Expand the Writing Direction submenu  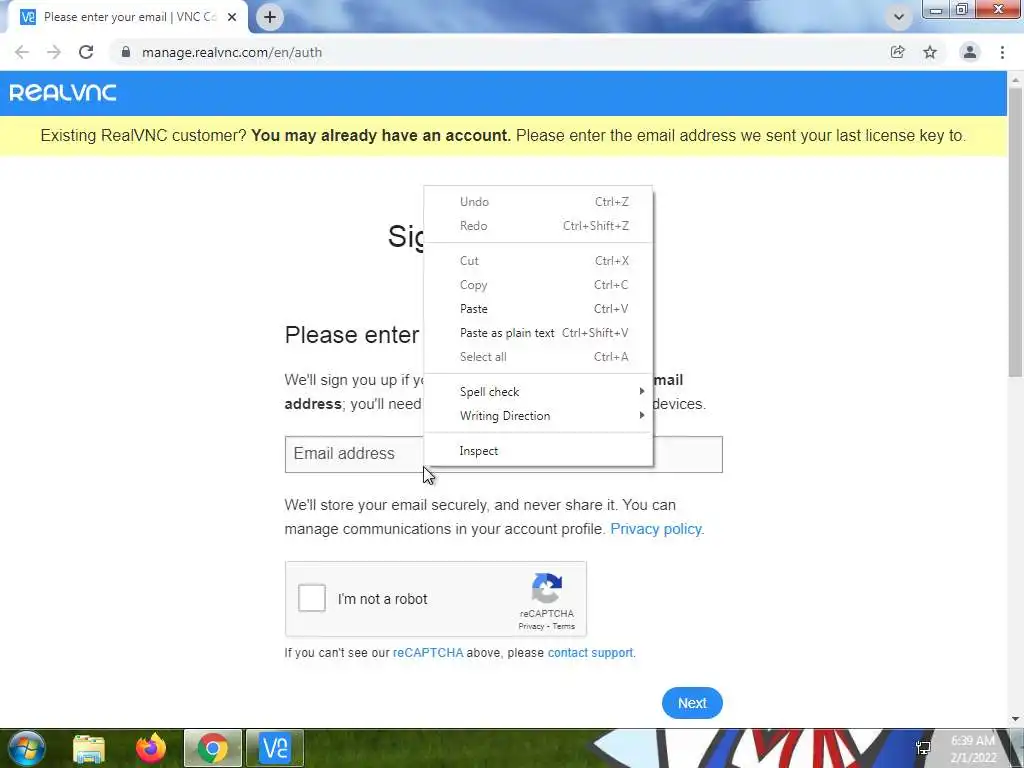[539, 416]
